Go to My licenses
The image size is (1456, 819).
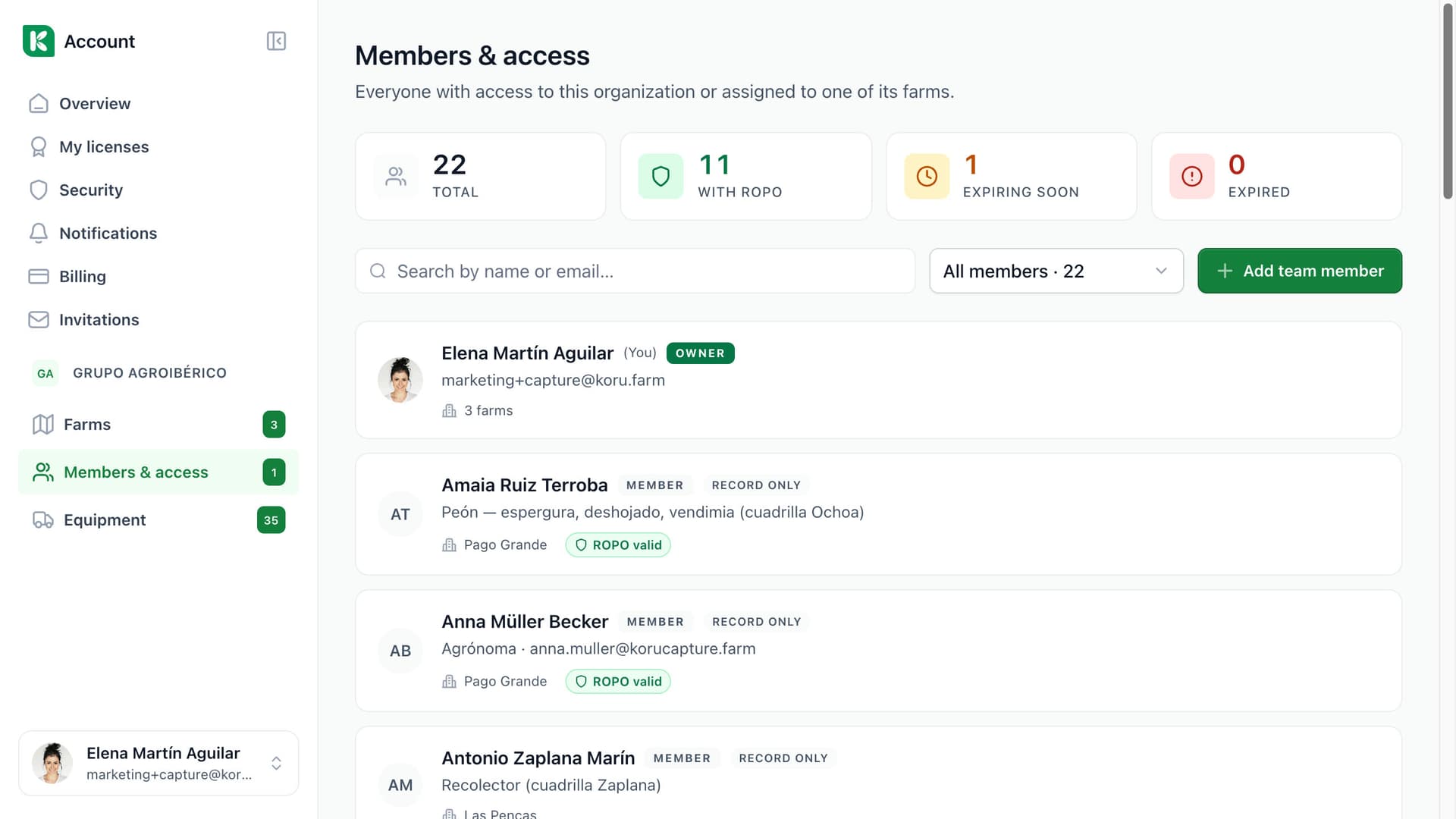tap(158, 146)
